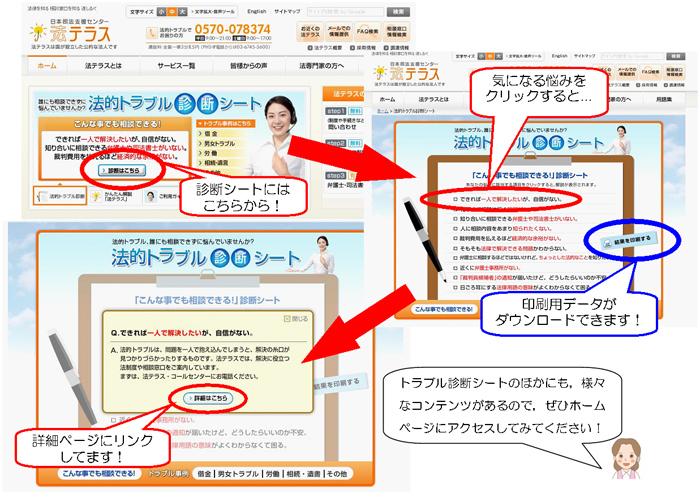
Task: Click ホーム breadcrumb link in right page
Action: click(382, 111)
